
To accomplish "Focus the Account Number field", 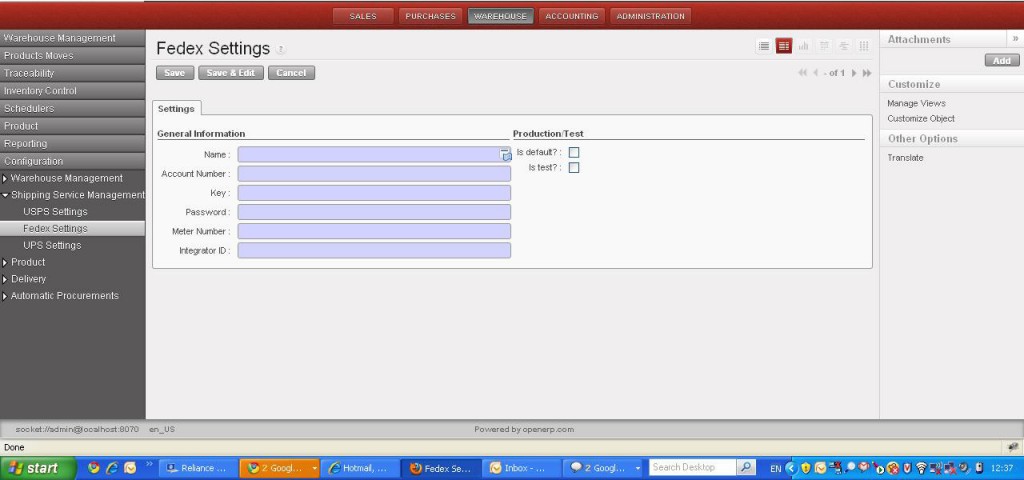I will click(374, 174).
